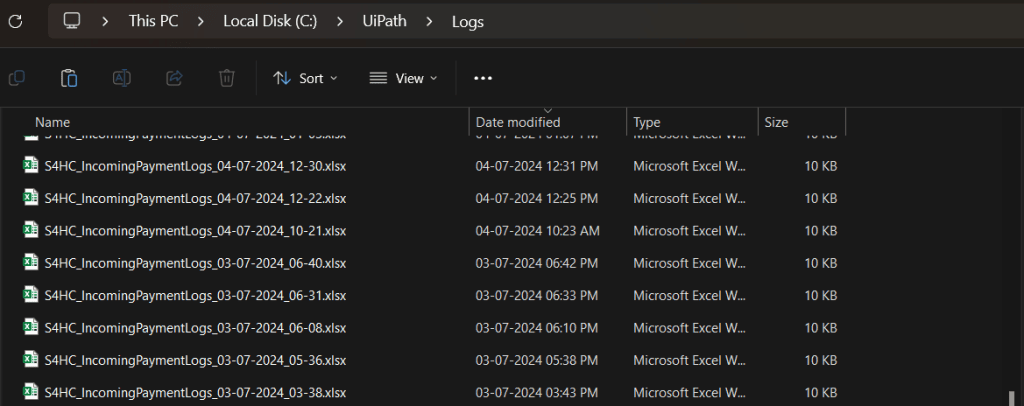
Task: Open the See more three-dots menu
Action: (483, 78)
